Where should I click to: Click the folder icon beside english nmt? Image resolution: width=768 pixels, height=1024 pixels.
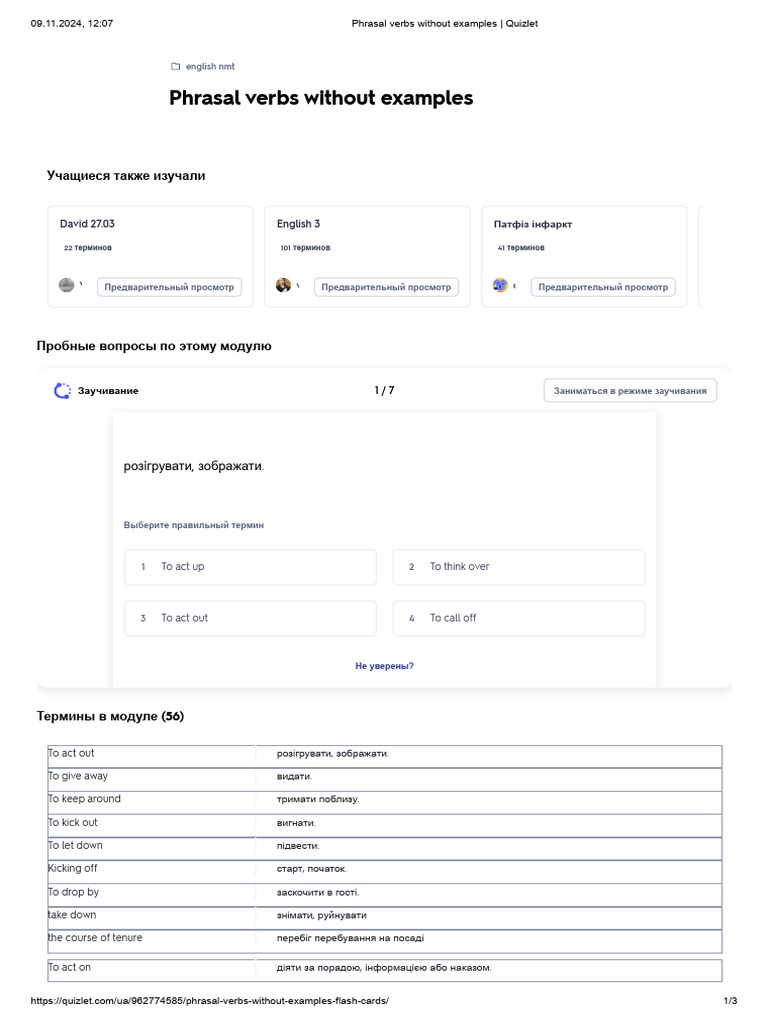[175, 67]
